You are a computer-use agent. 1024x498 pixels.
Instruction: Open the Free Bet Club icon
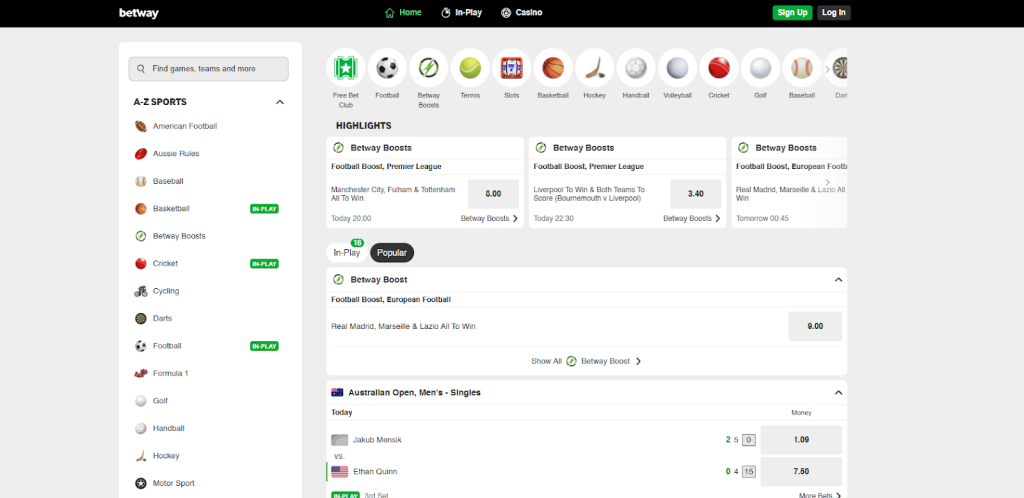pos(345,68)
